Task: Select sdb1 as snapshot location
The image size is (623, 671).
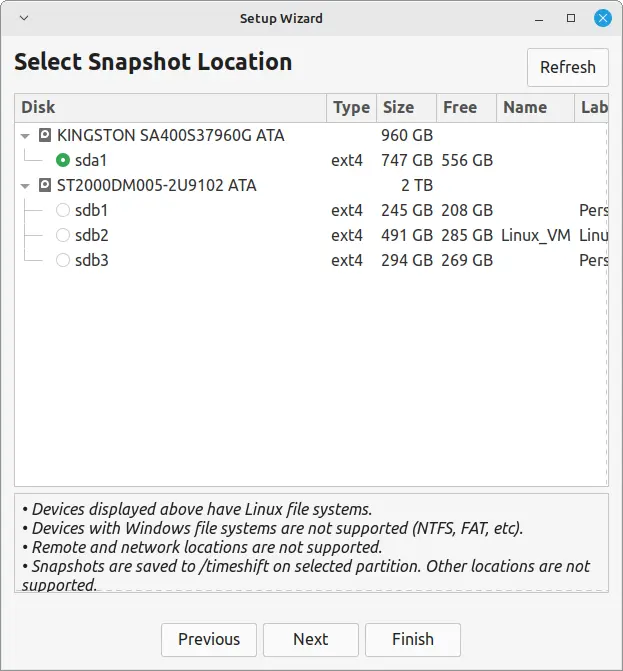Action: (63, 210)
